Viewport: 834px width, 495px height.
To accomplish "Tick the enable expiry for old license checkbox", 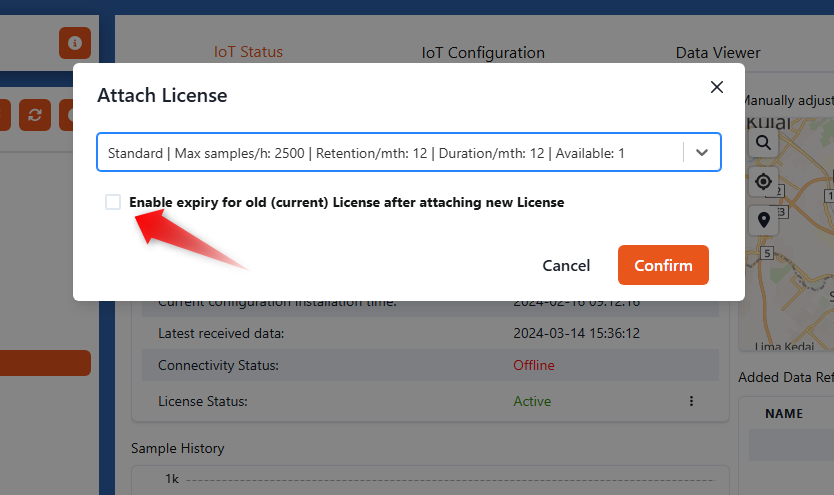I will 113,202.
